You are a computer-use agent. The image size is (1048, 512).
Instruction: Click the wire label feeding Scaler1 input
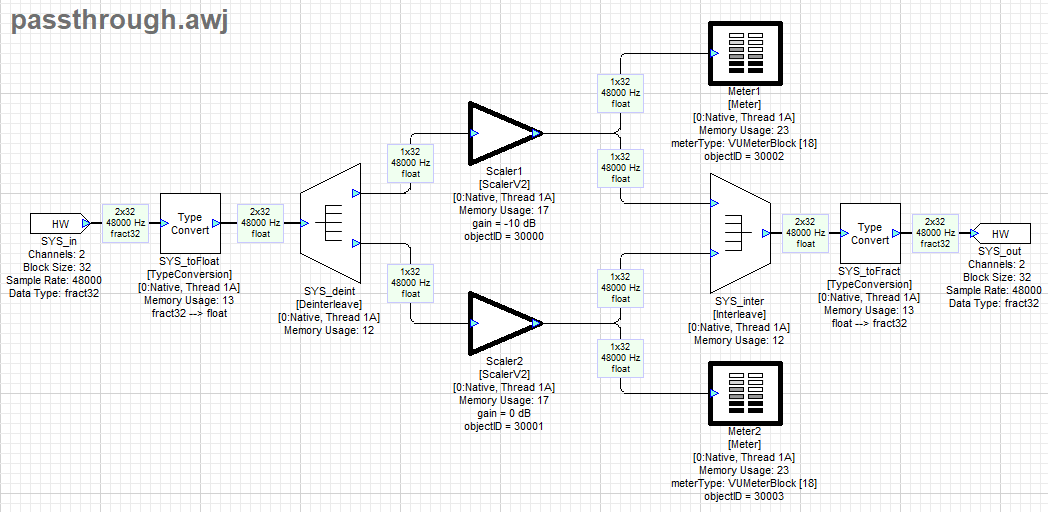pyautogui.click(x=411, y=161)
